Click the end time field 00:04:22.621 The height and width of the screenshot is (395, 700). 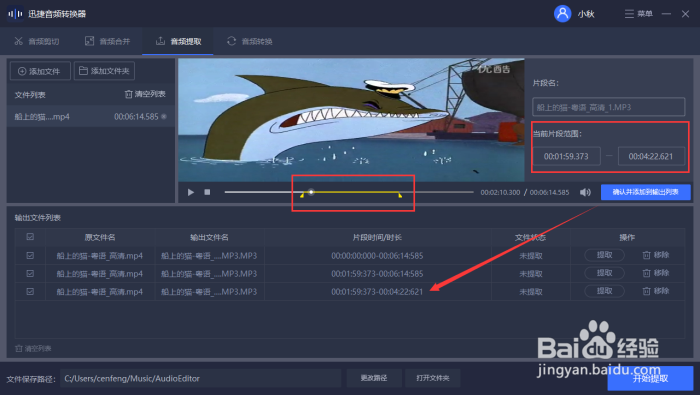651,156
